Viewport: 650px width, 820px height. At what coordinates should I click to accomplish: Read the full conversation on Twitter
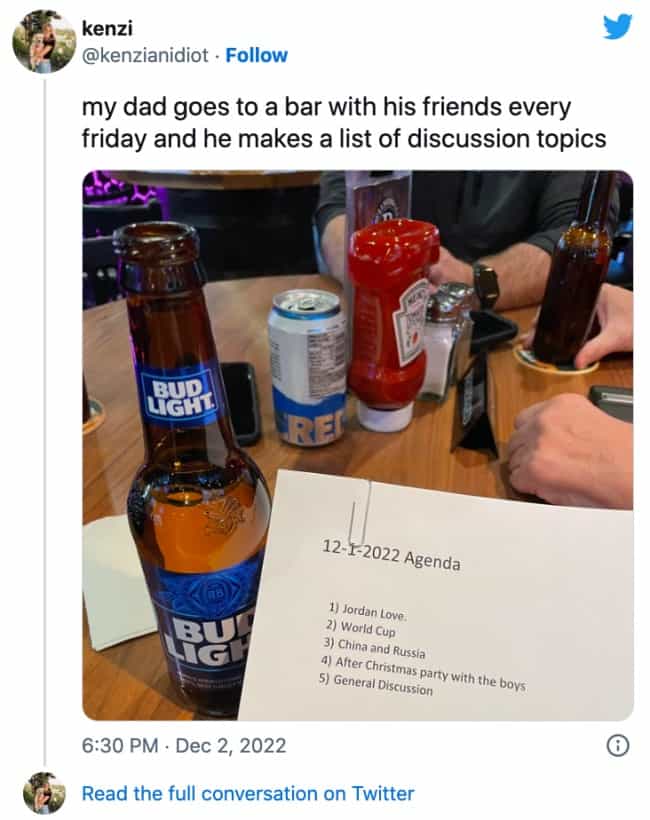tap(248, 793)
